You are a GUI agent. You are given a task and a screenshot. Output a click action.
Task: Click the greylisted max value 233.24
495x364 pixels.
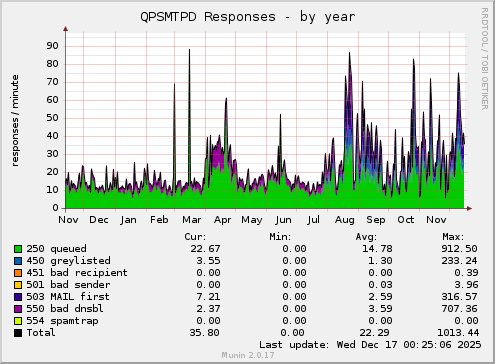tap(460, 261)
